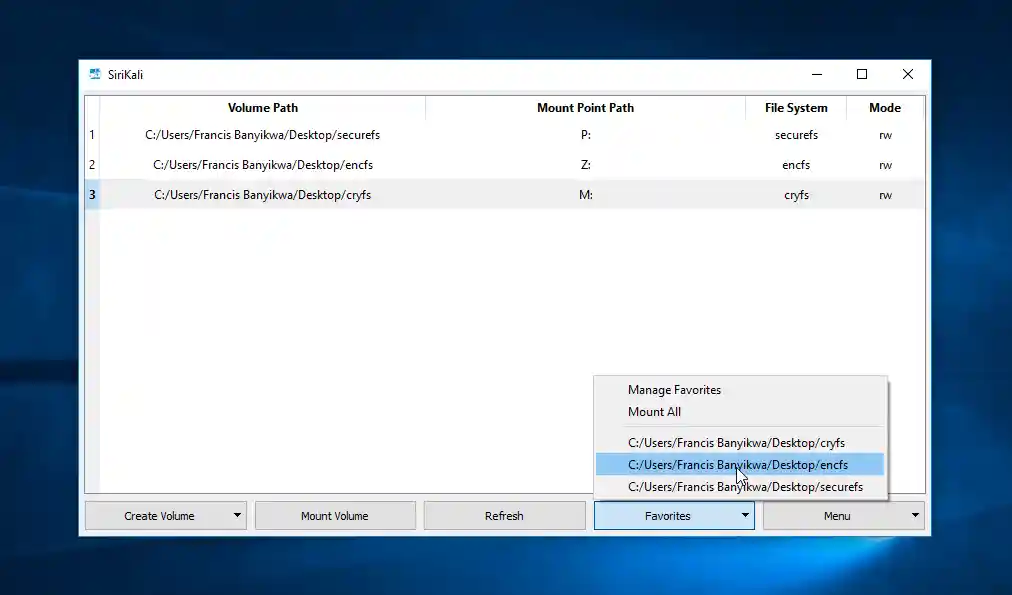Sort by the Volume Path column header
Viewport: 1012px width, 595px height.
(x=262, y=108)
